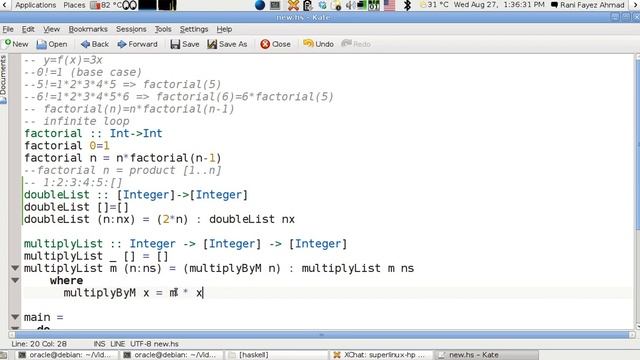The image size is (640, 360).
Task: Create a new document with New
Action: tap(16, 44)
